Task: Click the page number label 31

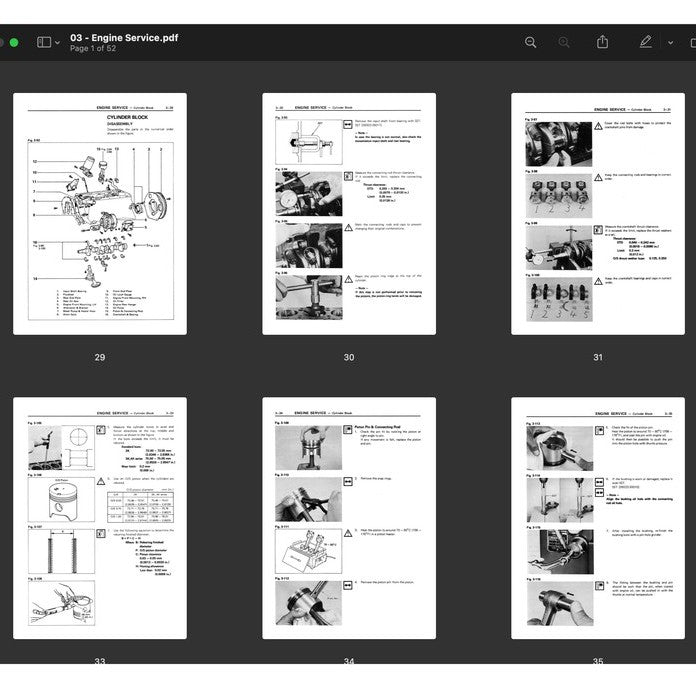Action: 597,357
